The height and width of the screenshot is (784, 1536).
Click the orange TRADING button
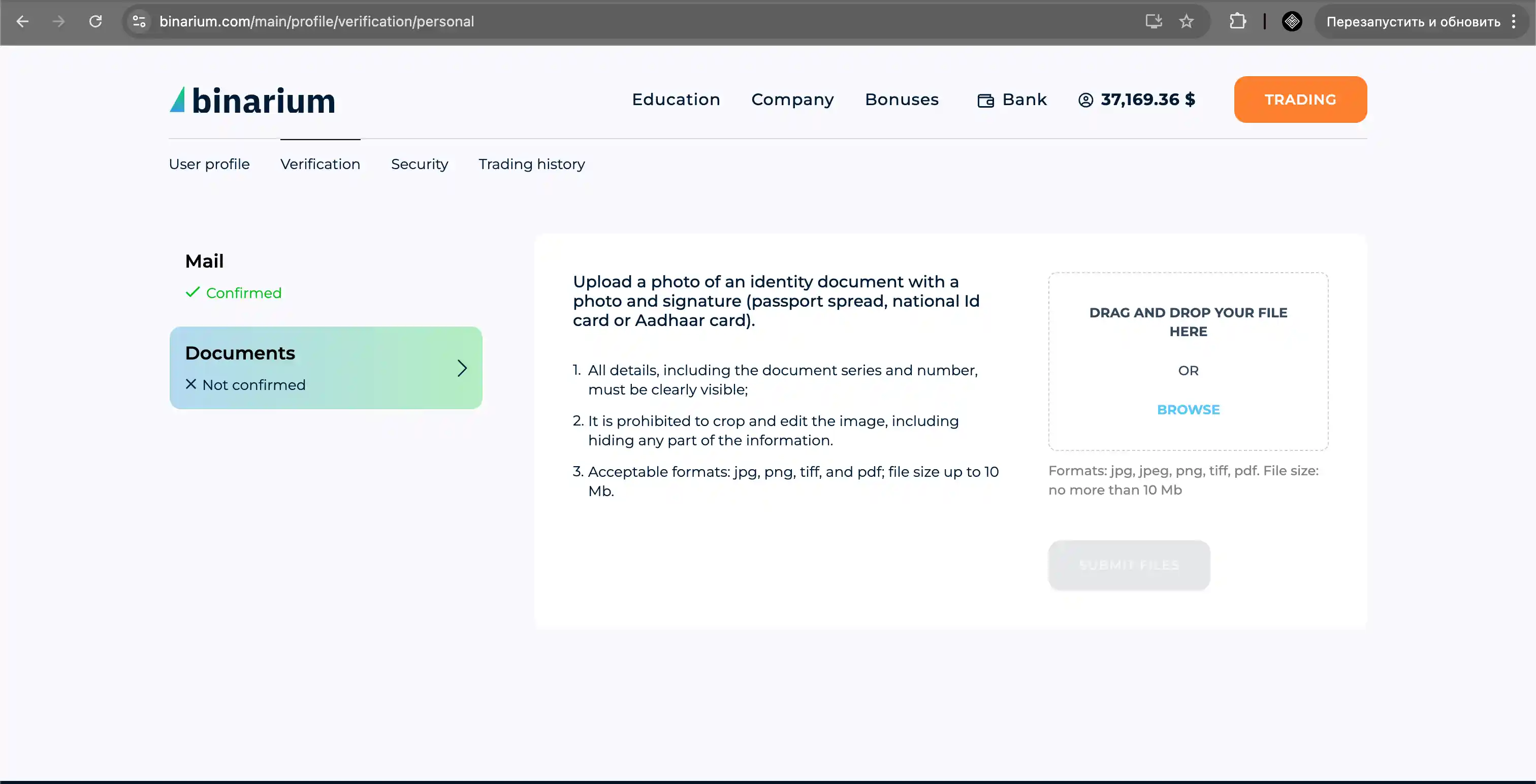(1300, 100)
